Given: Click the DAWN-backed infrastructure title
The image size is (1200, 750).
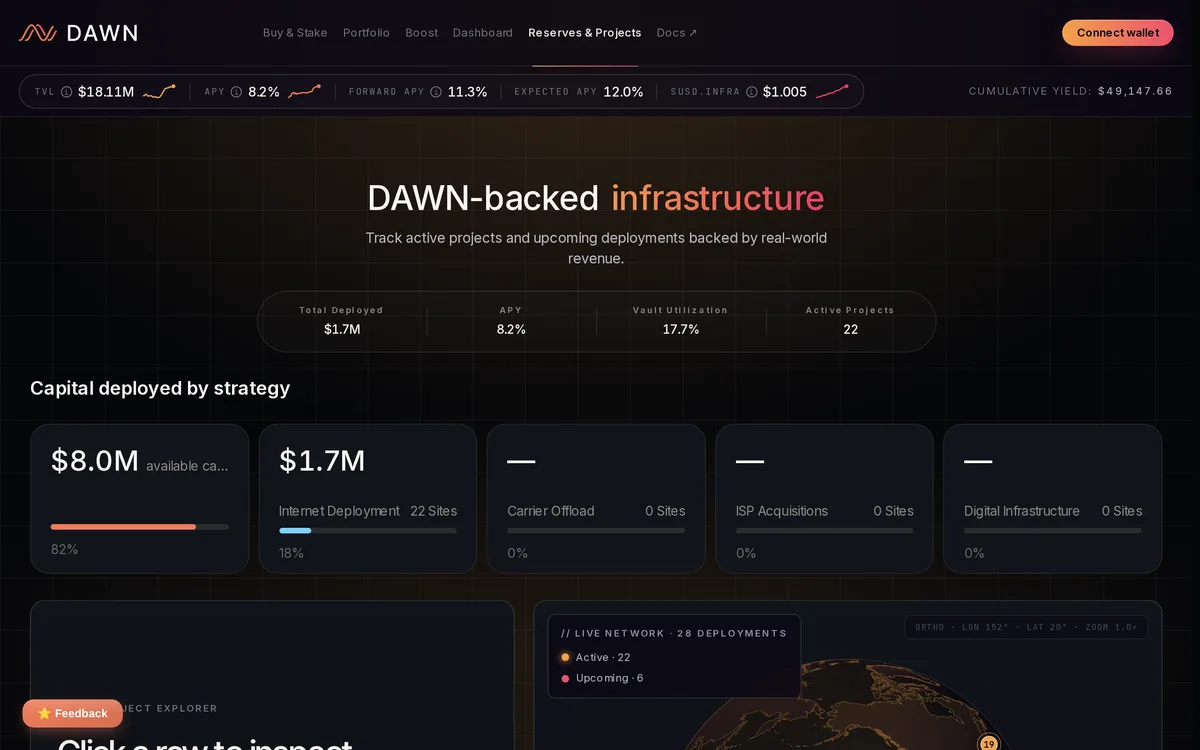Looking at the screenshot, I should [596, 198].
